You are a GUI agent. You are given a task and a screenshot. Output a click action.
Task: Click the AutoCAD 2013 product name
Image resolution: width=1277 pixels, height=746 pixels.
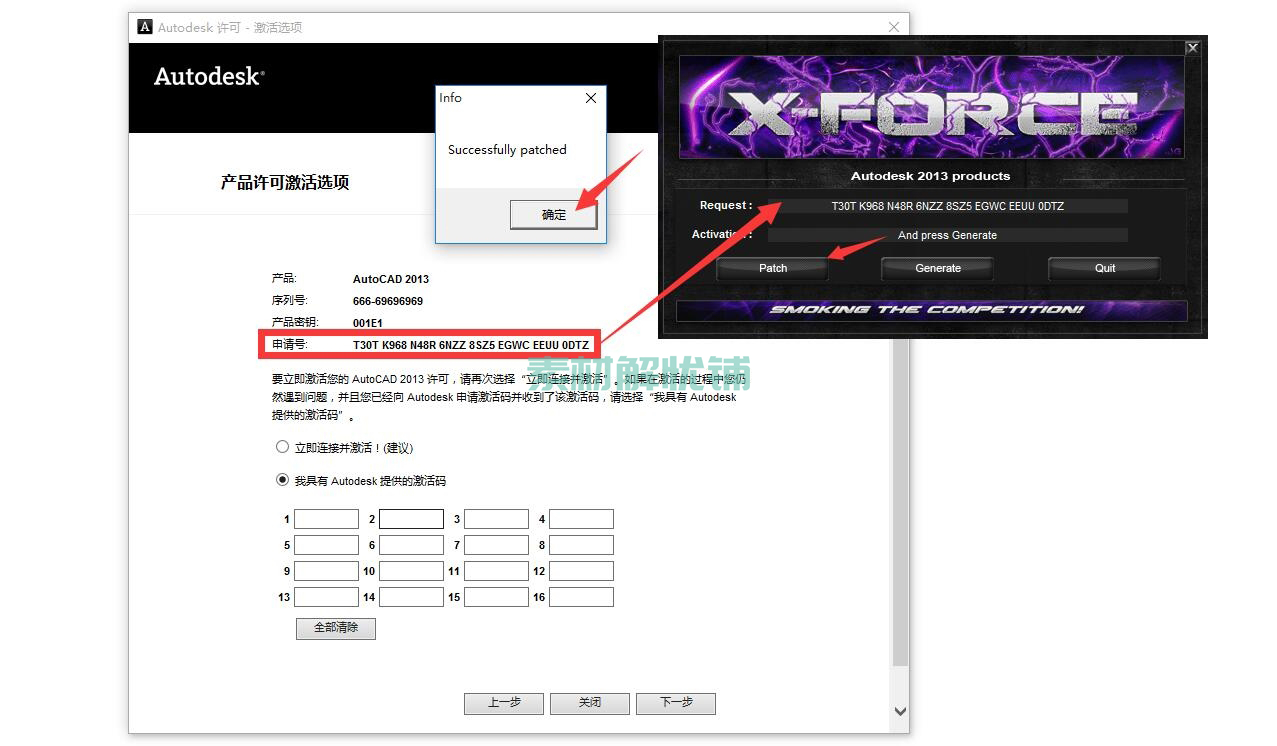[x=391, y=279]
